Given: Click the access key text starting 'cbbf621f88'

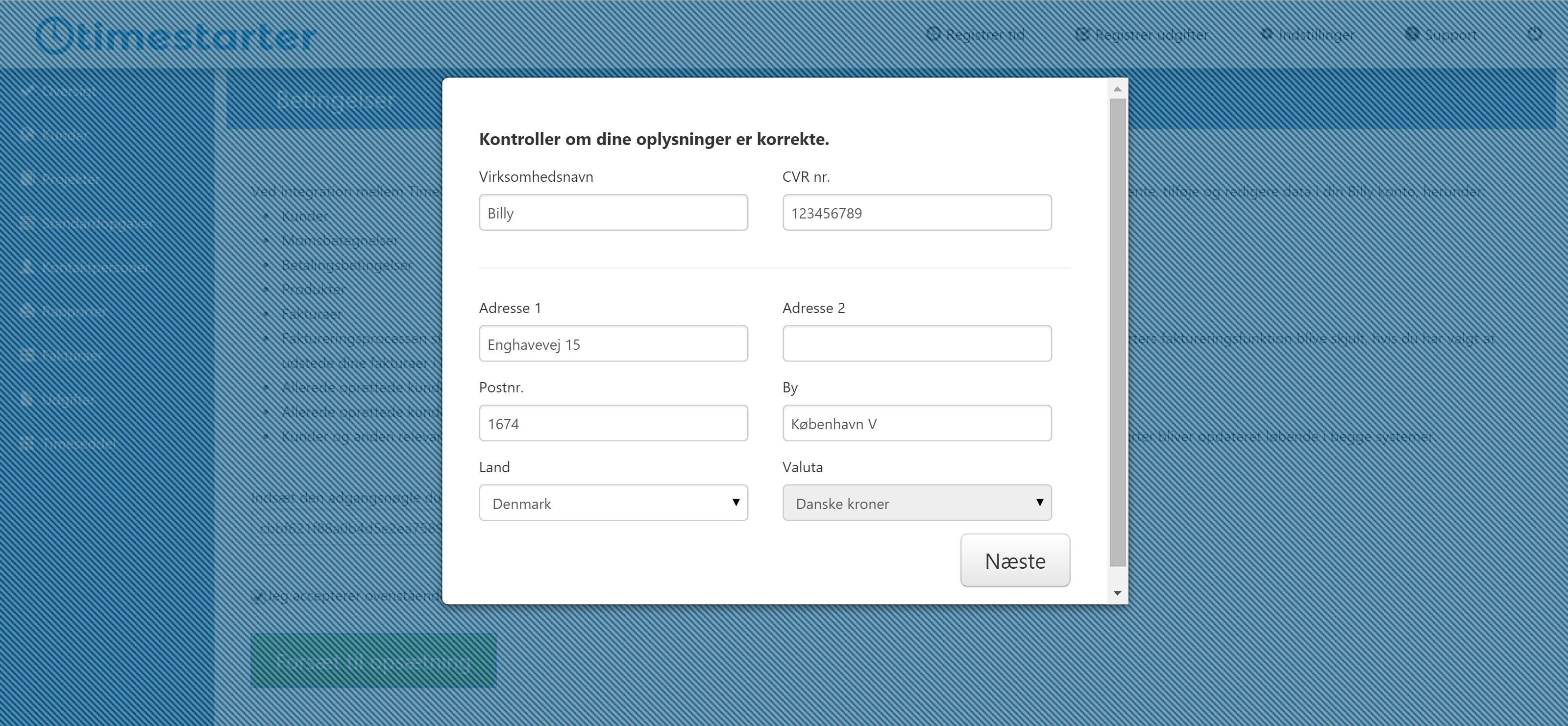Looking at the screenshot, I should coord(351,528).
